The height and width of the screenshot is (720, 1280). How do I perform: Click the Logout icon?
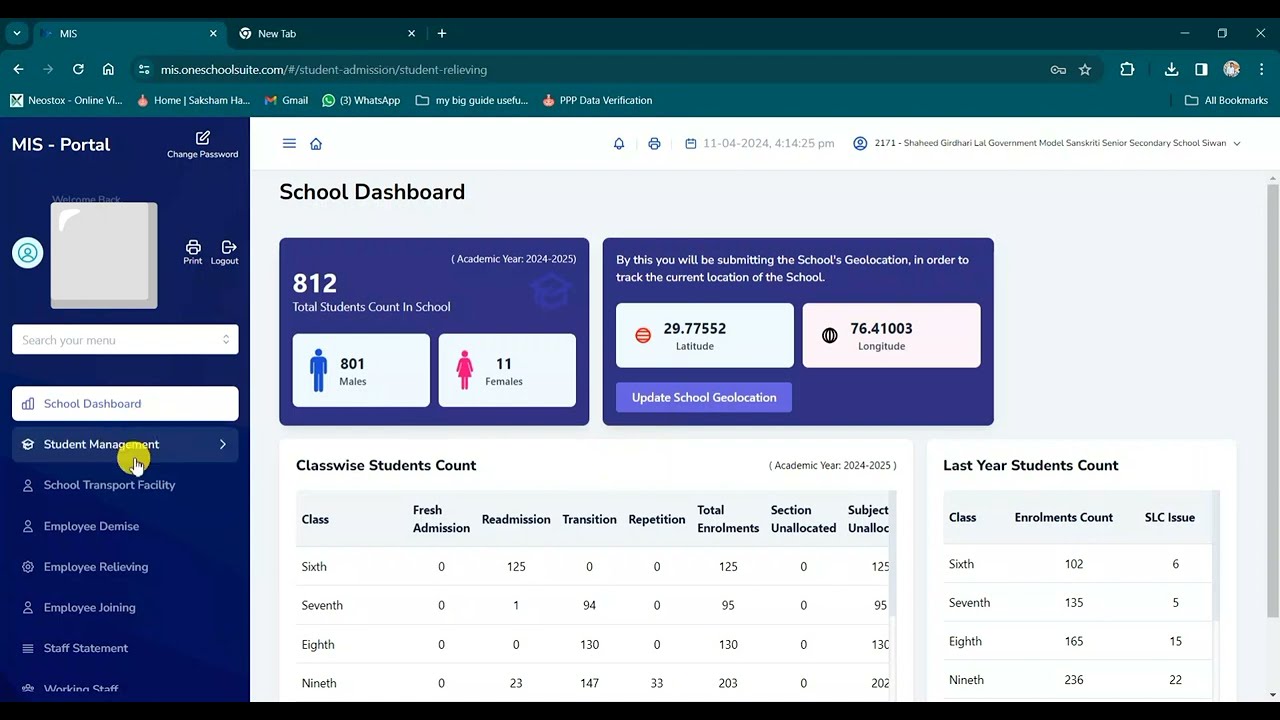[225, 252]
